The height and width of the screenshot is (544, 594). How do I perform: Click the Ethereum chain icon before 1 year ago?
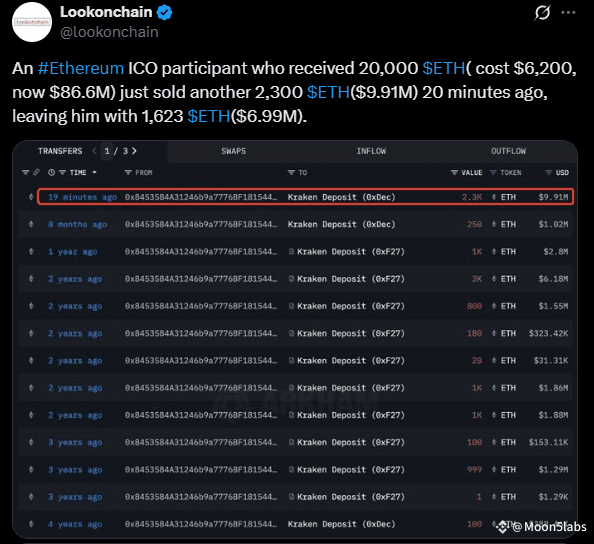(x=31, y=251)
